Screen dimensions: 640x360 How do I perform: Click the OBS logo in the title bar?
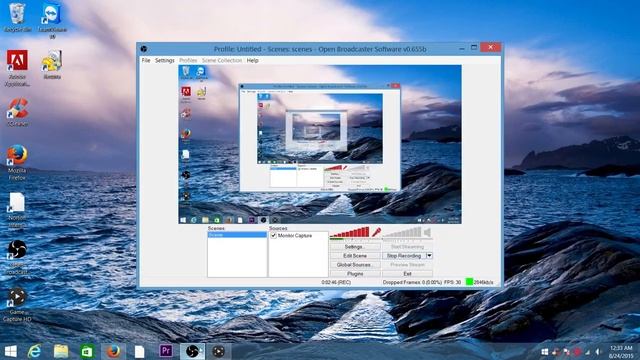144,49
